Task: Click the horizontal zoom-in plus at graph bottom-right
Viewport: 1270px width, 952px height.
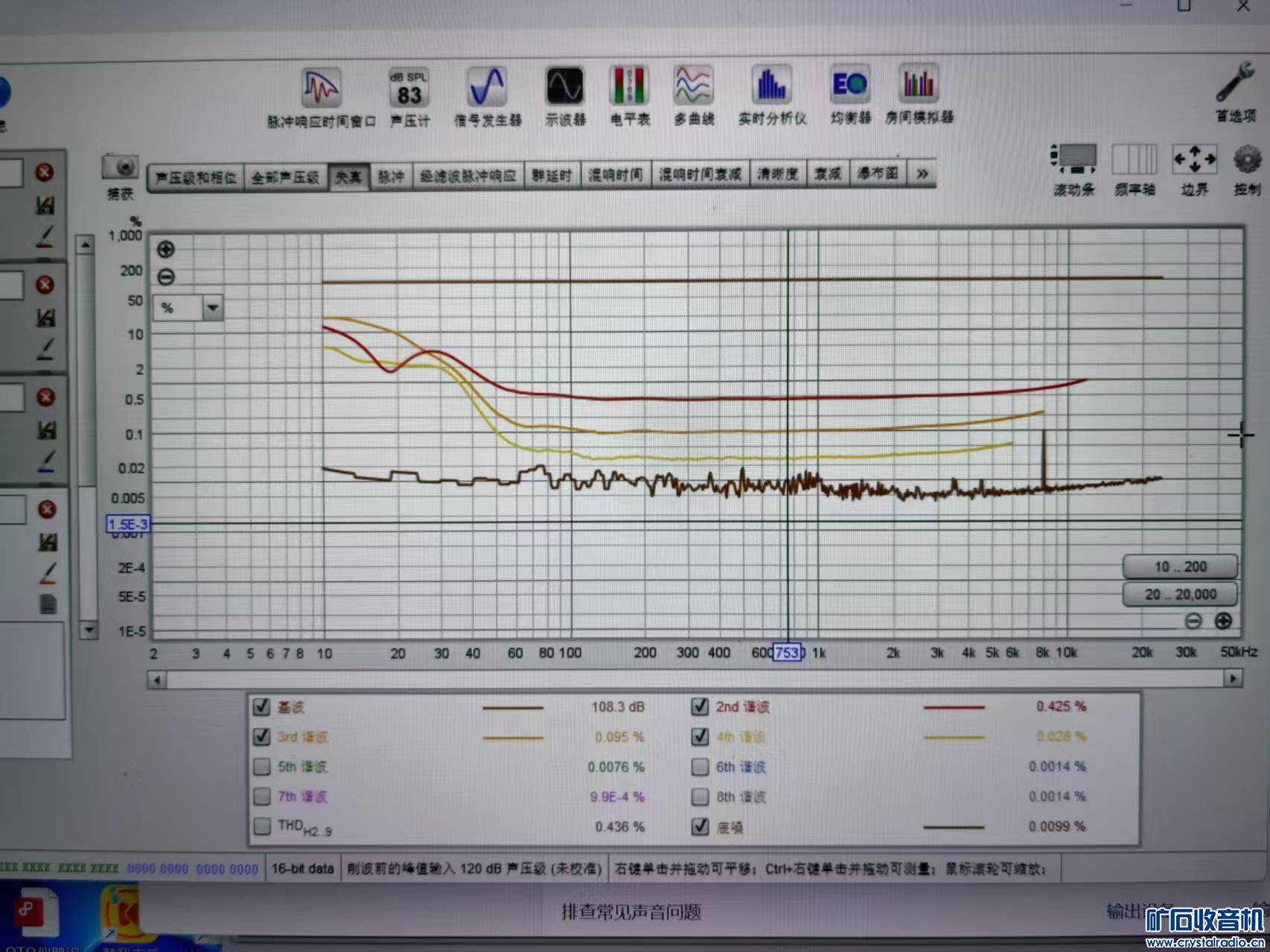Action: (x=1223, y=621)
